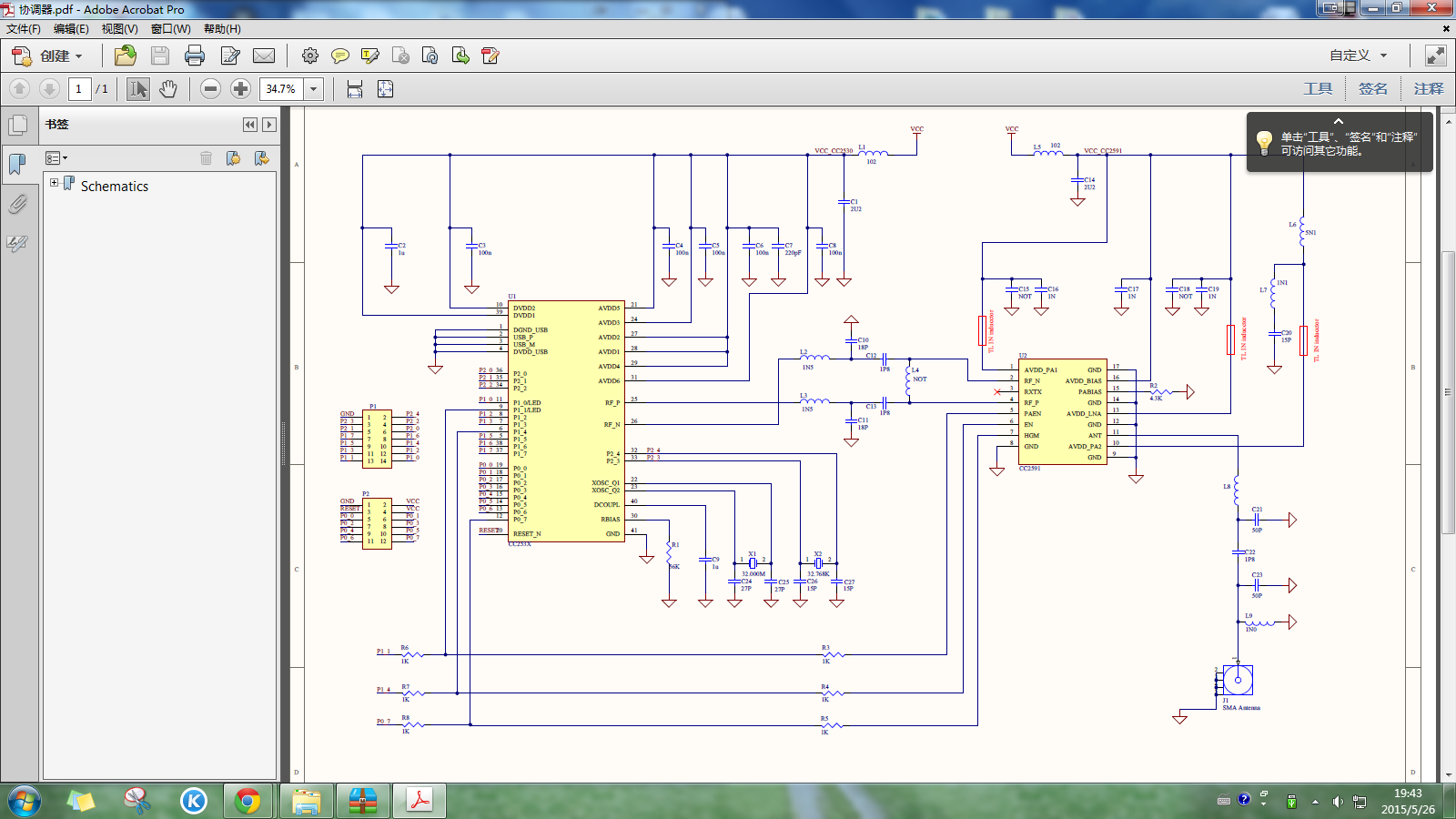Click the Zoom Out minus button
Viewport: 1456px width, 819px height.
pyautogui.click(x=210, y=89)
